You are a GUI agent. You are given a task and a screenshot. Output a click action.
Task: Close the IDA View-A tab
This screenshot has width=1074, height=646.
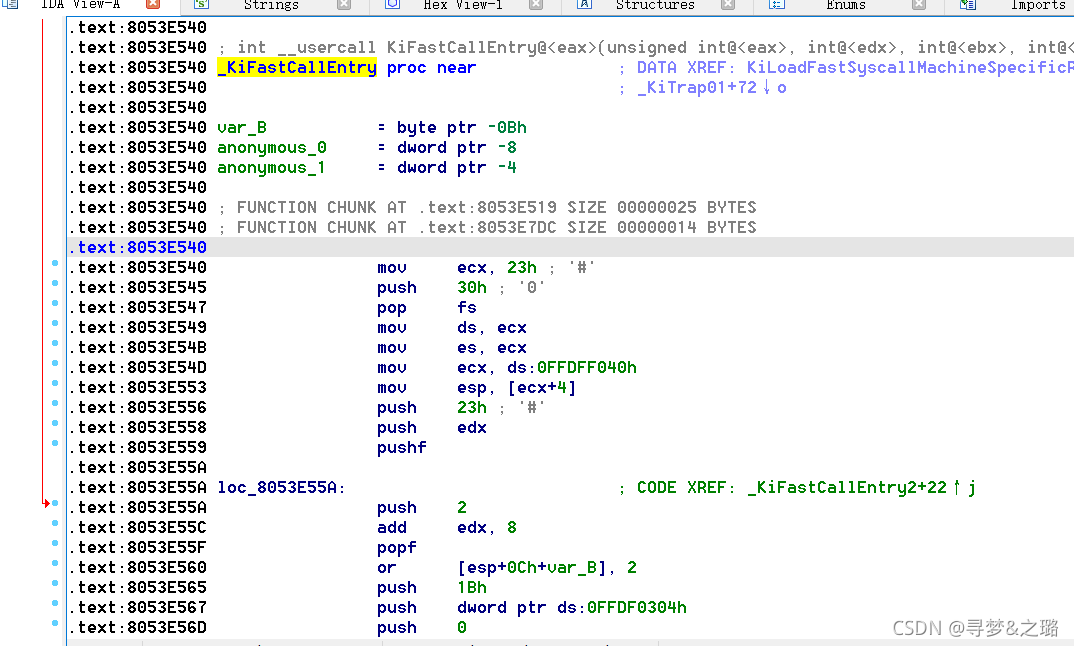click(x=153, y=4)
